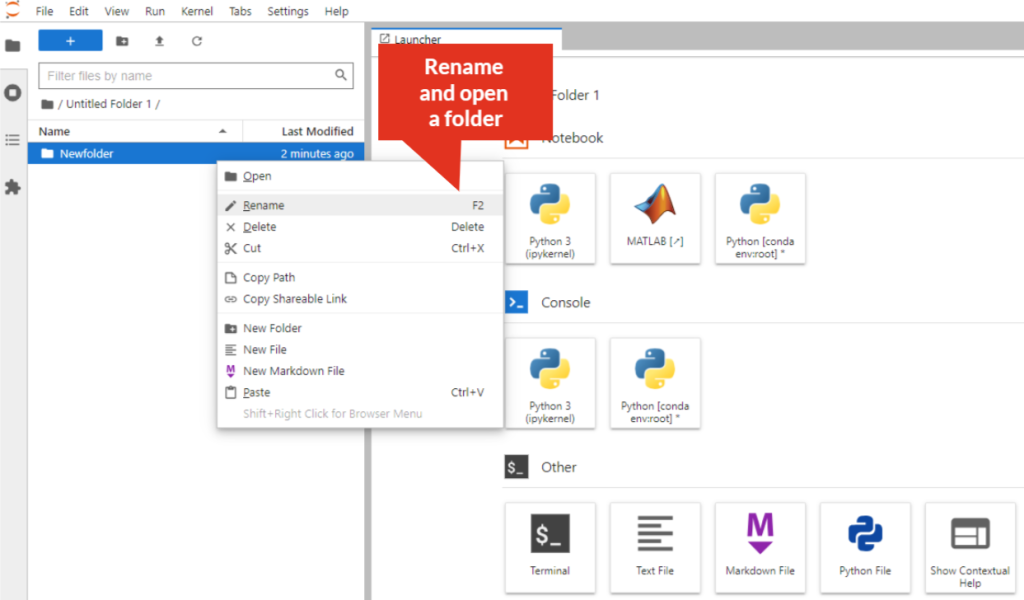Select Copy Path in context menu
Screen dimensions: 1024x600
click(x=360, y=277)
